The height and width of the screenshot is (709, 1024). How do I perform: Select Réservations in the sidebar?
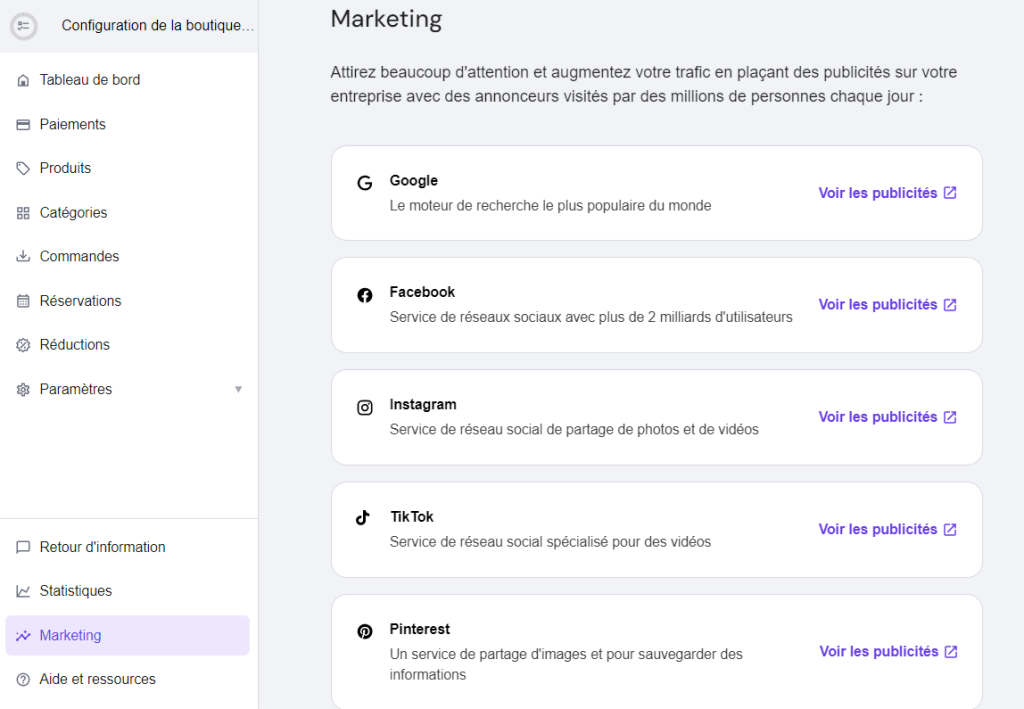click(80, 301)
